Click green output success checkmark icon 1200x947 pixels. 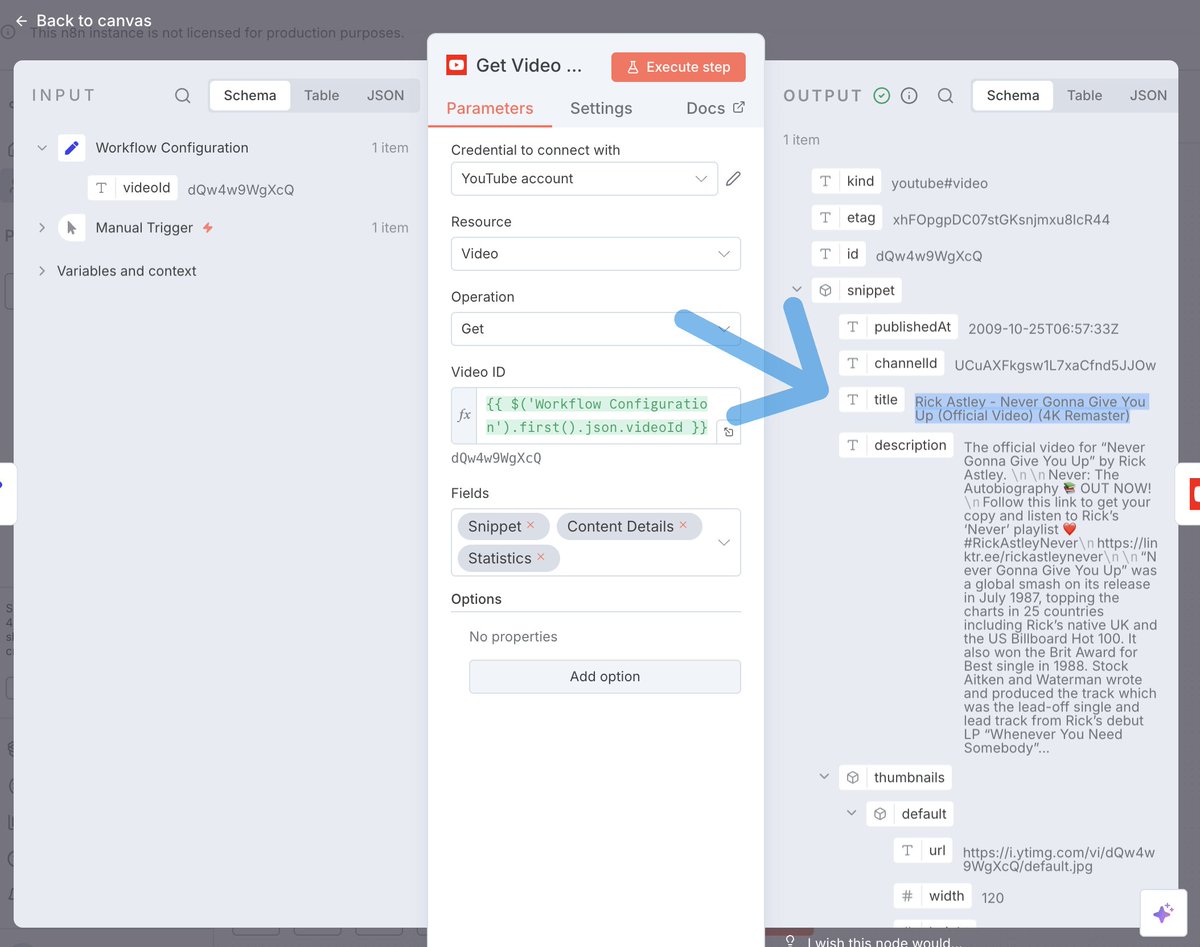pyautogui.click(x=881, y=96)
